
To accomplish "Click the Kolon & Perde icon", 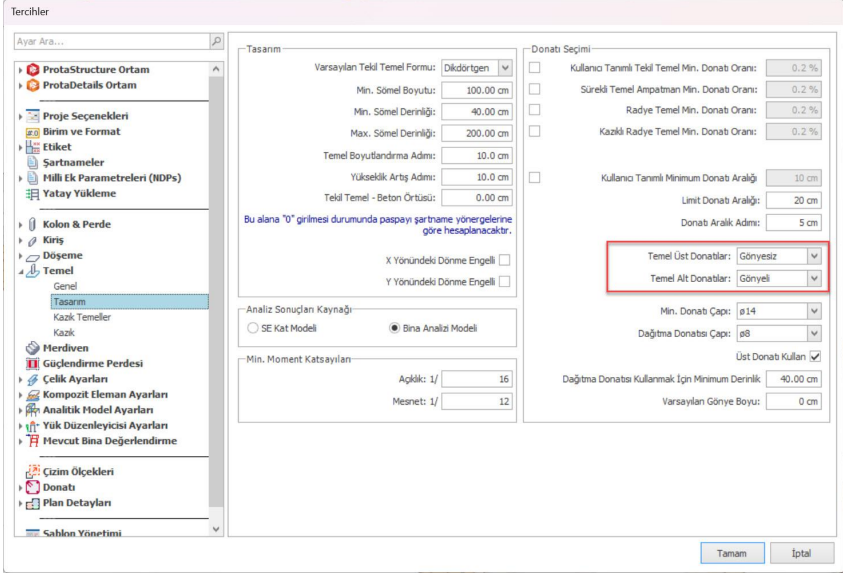I will click(33, 225).
